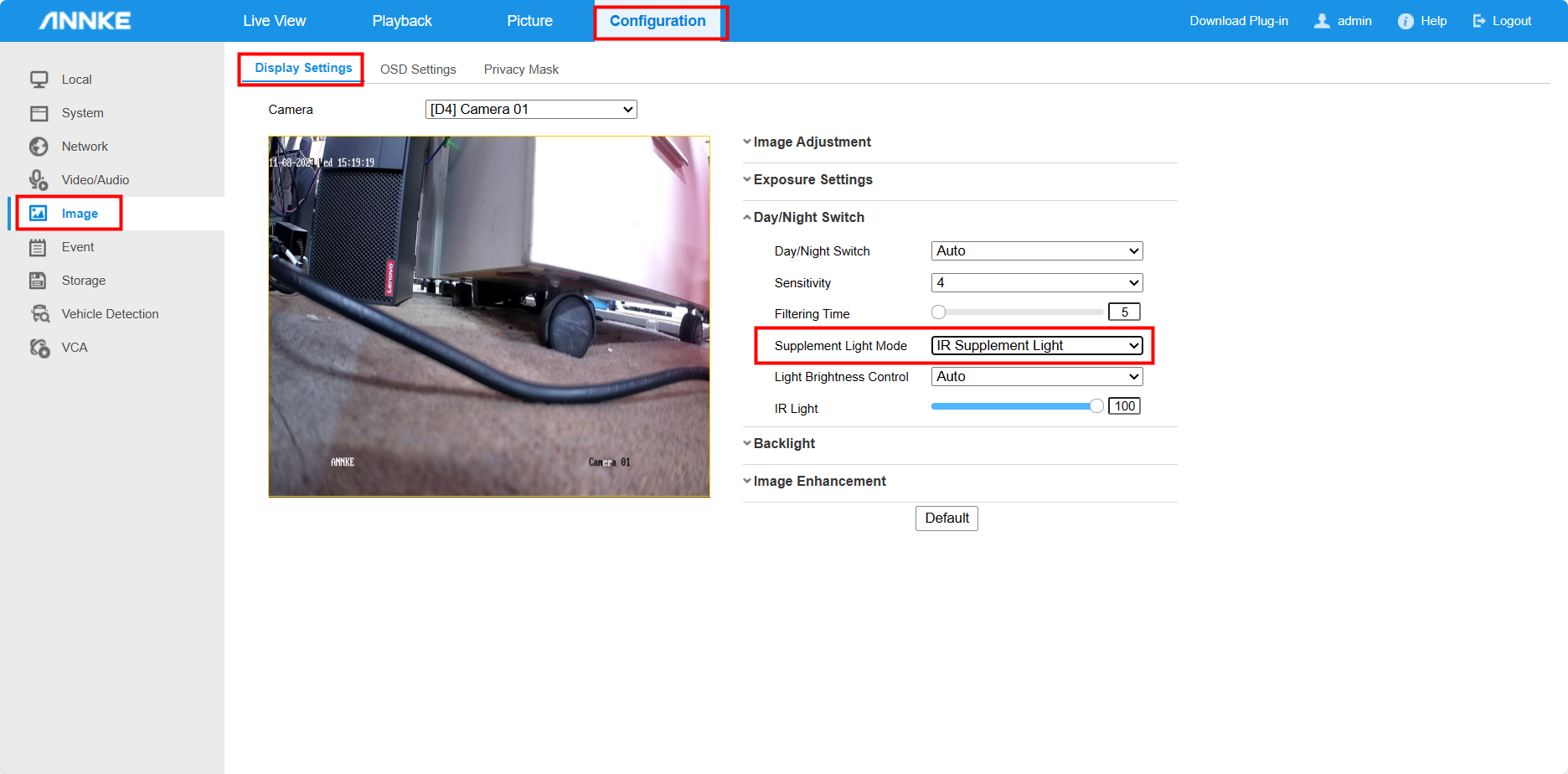Click the Video/Audio microphone icon

[x=39, y=180]
